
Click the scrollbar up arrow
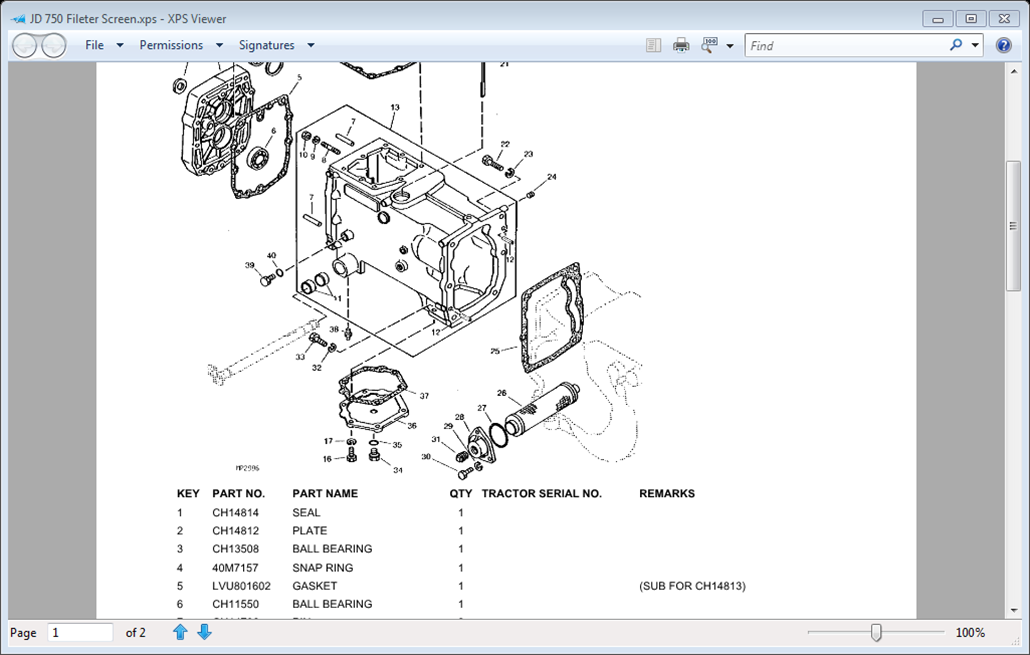(x=1013, y=71)
